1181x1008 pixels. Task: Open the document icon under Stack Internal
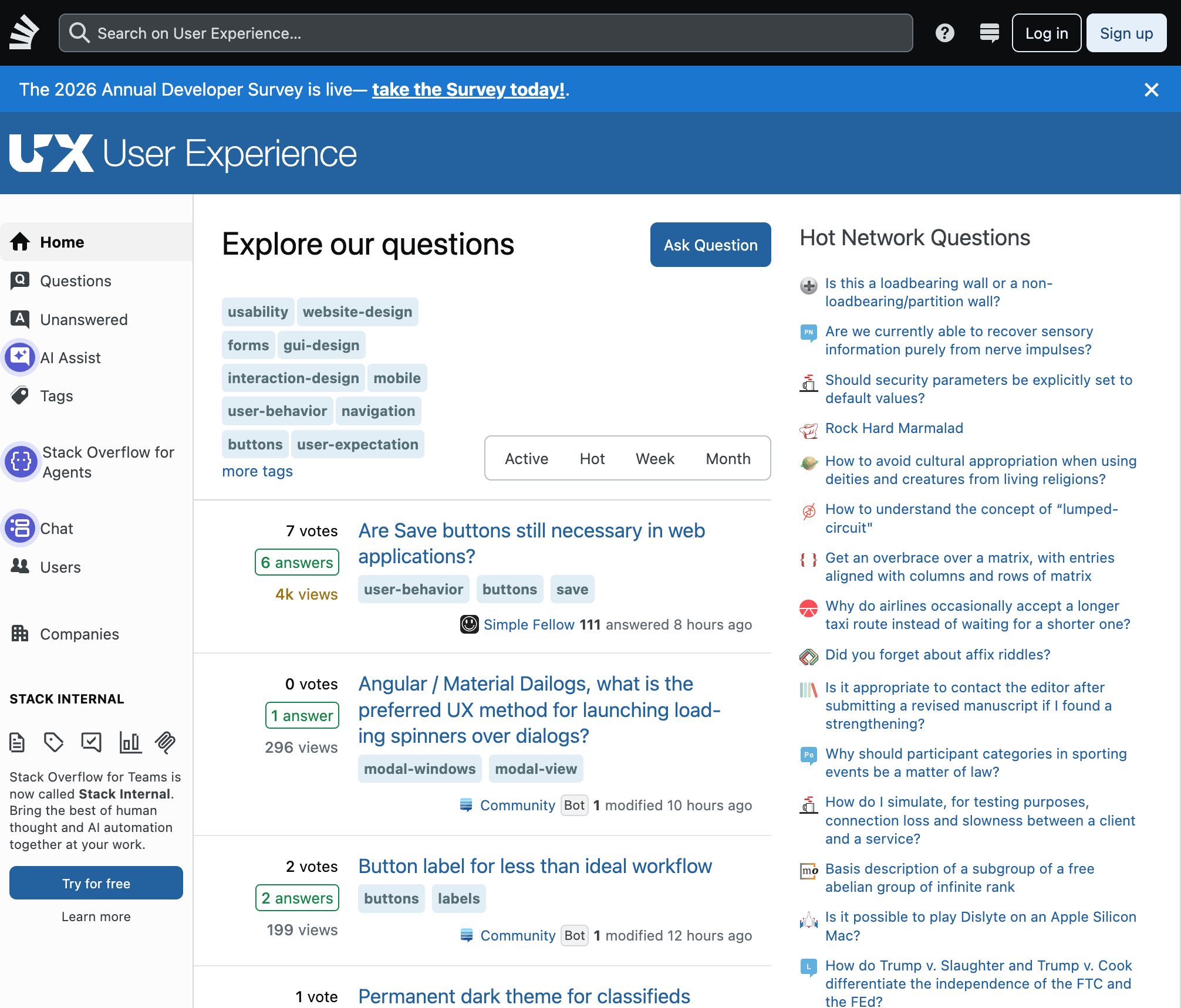(18, 743)
